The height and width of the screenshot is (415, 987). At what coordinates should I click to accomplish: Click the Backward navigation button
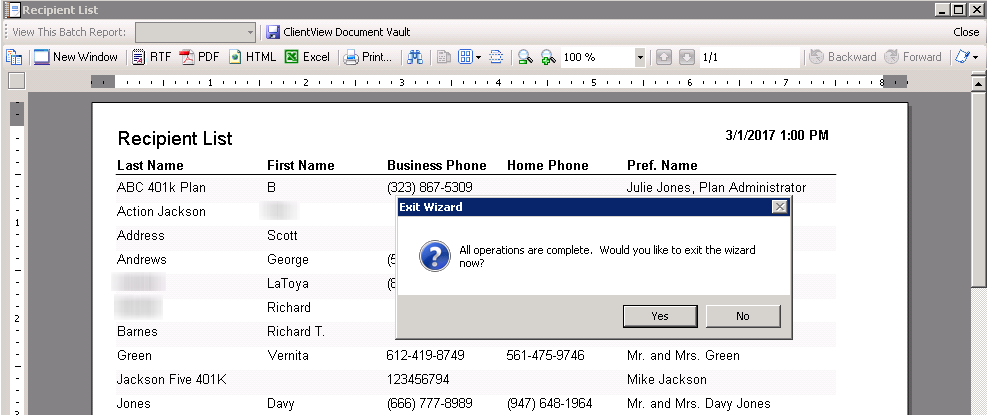pos(842,57)
